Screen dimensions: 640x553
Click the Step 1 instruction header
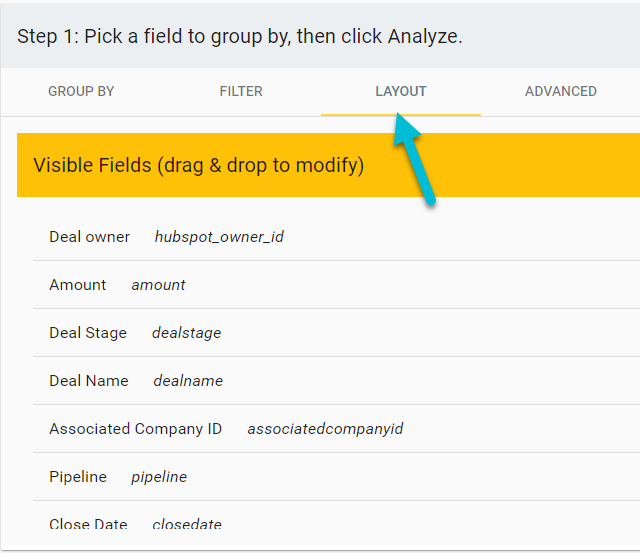coord(240,36)
